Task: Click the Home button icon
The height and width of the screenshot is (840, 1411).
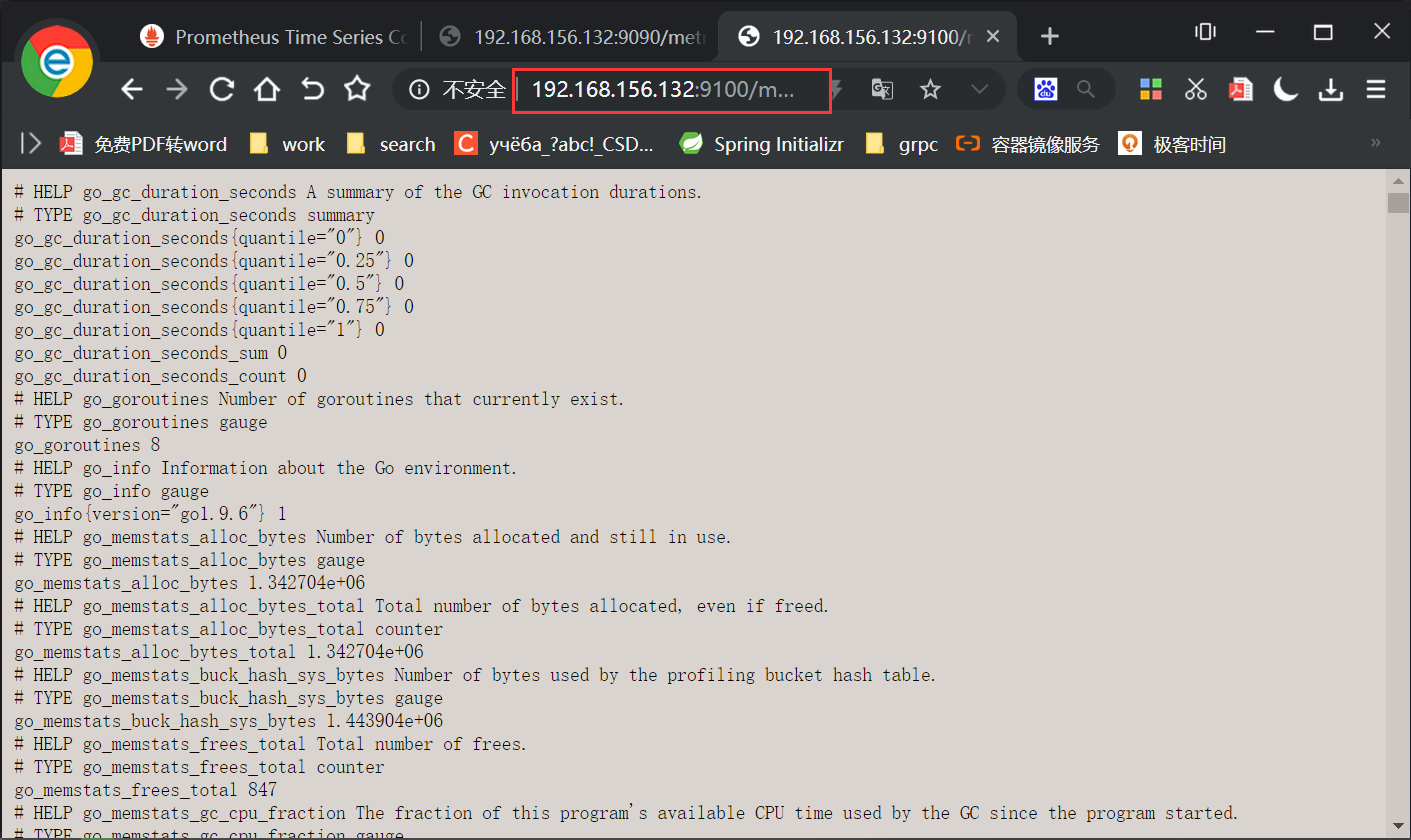Action: click(266, 89)
